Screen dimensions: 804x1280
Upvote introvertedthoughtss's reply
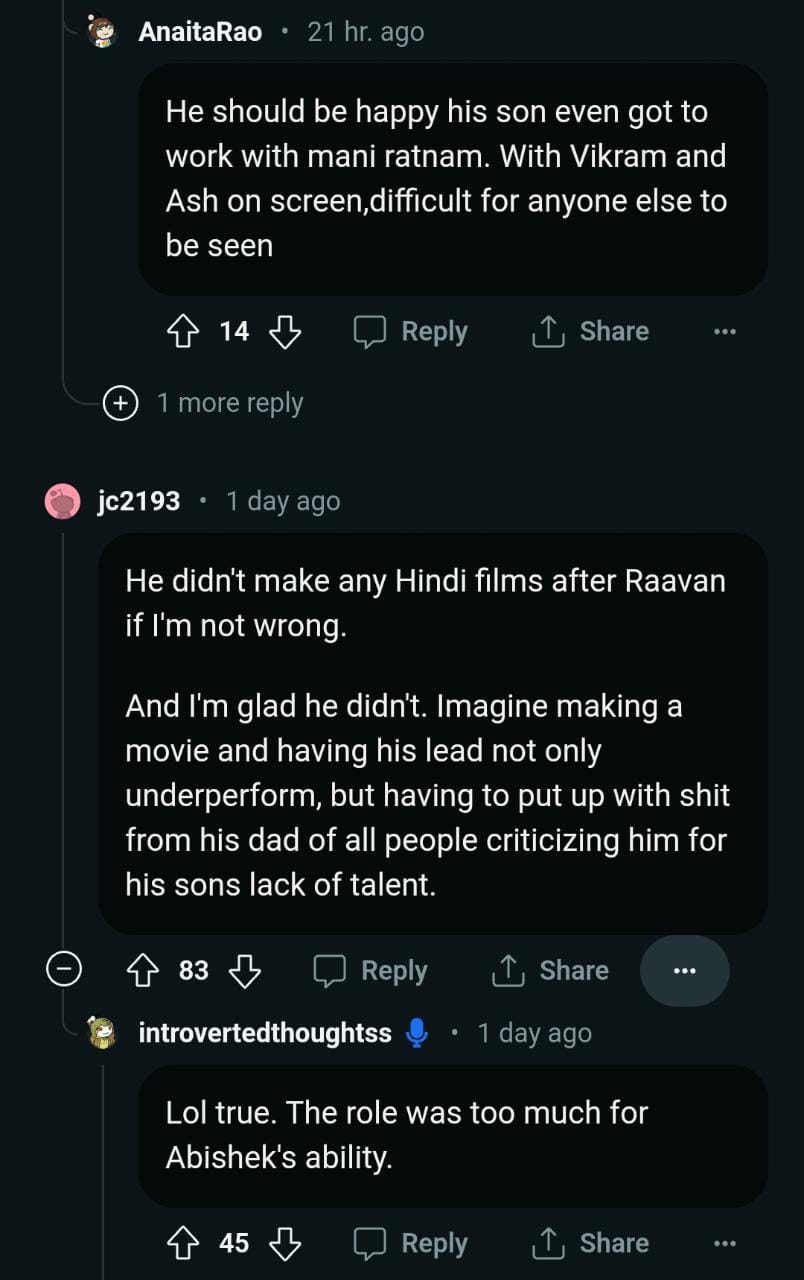[183, 1243]
